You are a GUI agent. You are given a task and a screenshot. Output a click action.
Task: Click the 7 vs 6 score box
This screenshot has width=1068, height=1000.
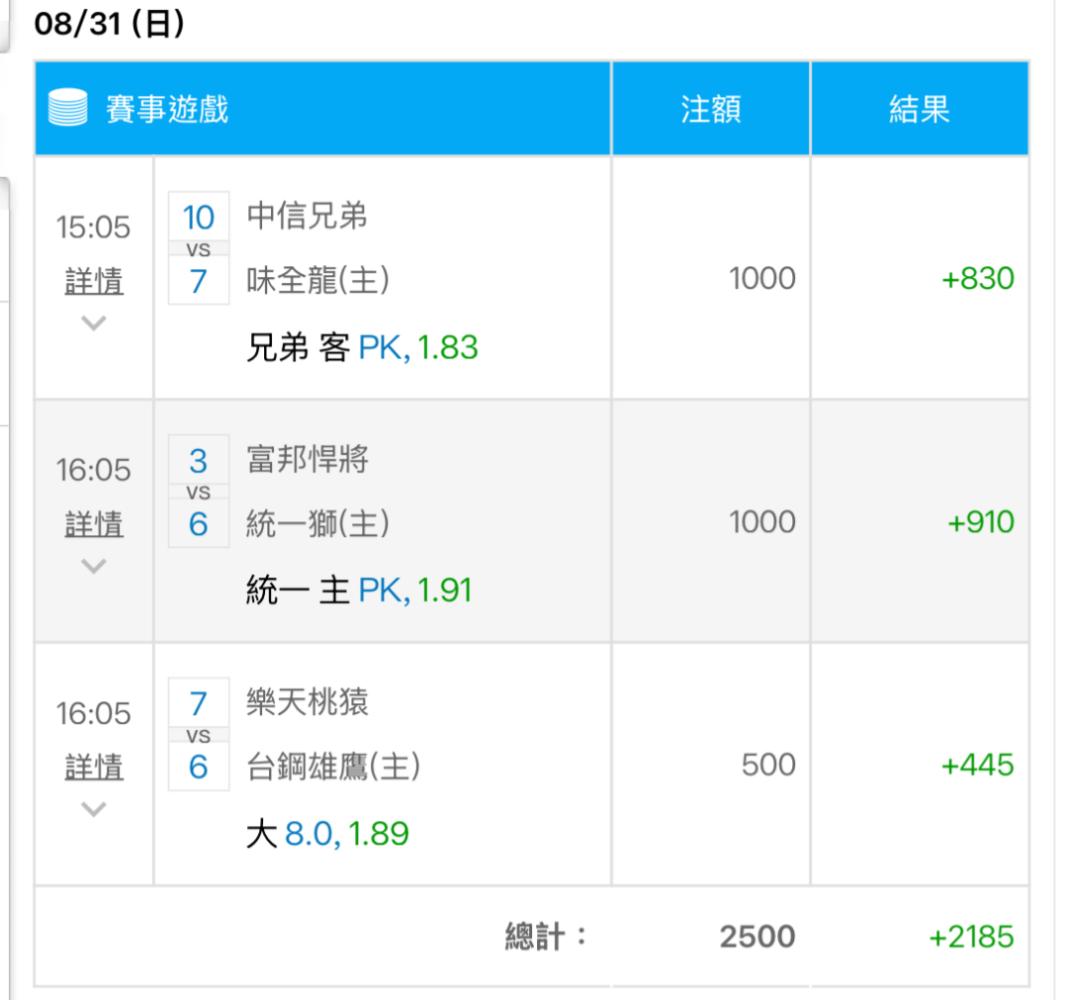pos(198,735)
